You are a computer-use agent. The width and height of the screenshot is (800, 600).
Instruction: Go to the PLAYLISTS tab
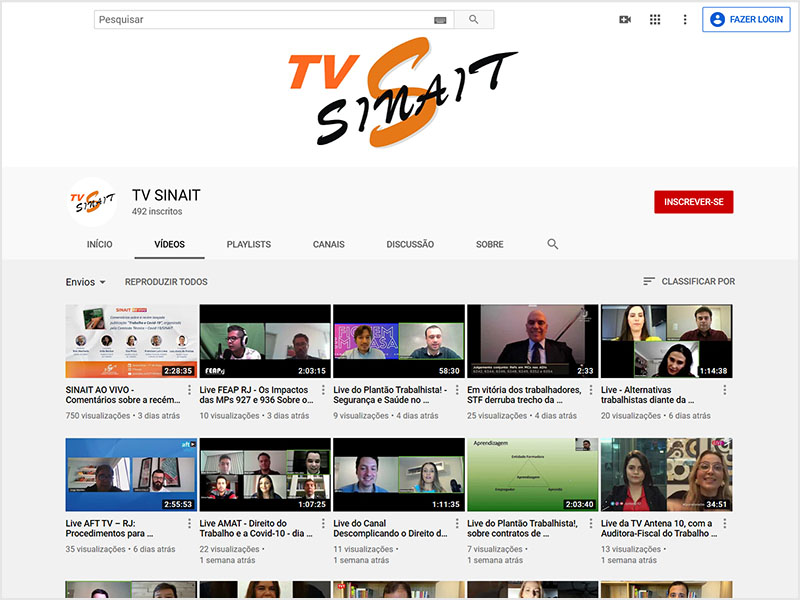(x=249, y=244)
